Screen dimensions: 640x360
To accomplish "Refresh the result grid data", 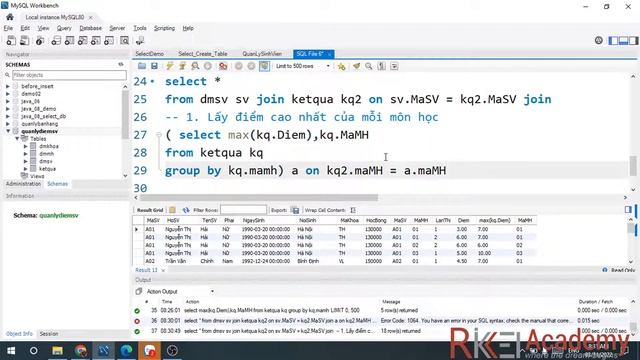I will click(186, 210).
